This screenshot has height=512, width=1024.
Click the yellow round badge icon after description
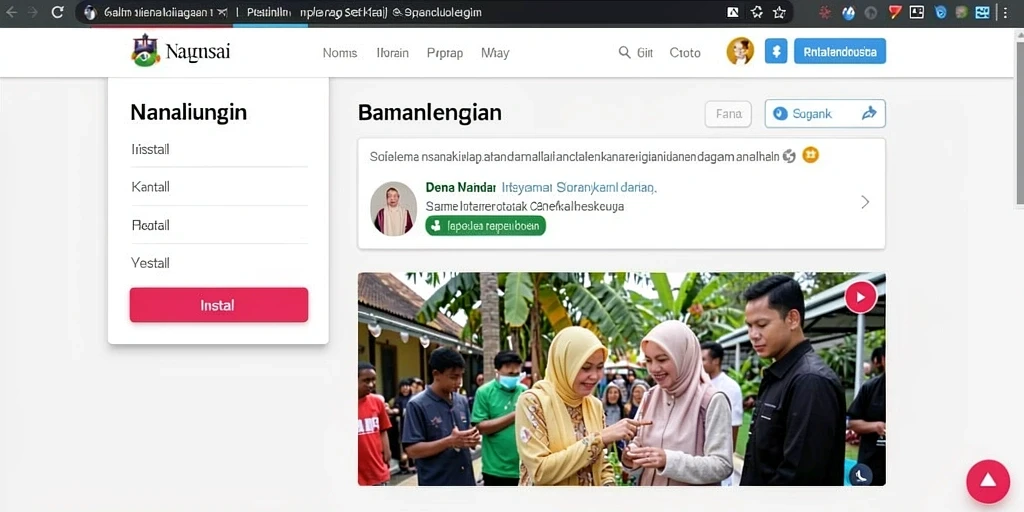coord(810,155)
